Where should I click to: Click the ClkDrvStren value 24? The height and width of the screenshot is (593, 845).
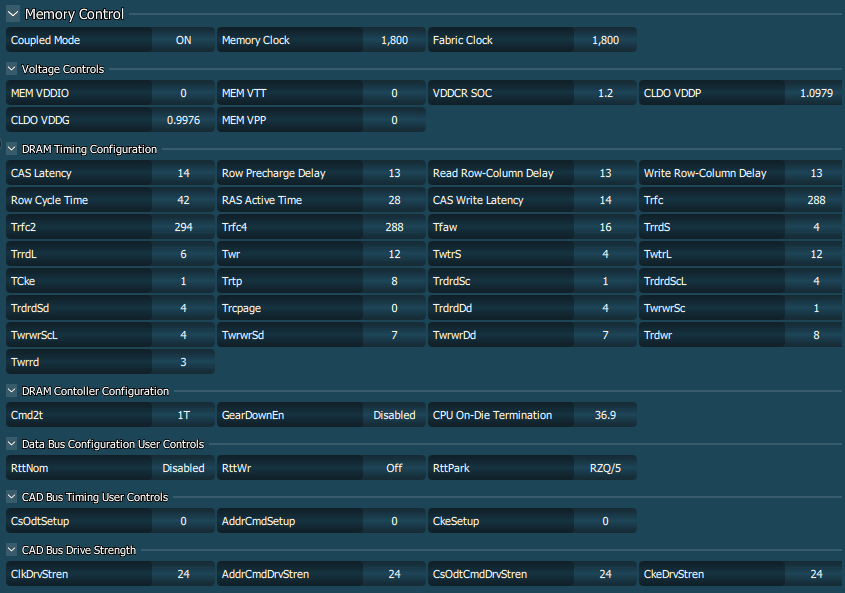click(x=183, y=574)
